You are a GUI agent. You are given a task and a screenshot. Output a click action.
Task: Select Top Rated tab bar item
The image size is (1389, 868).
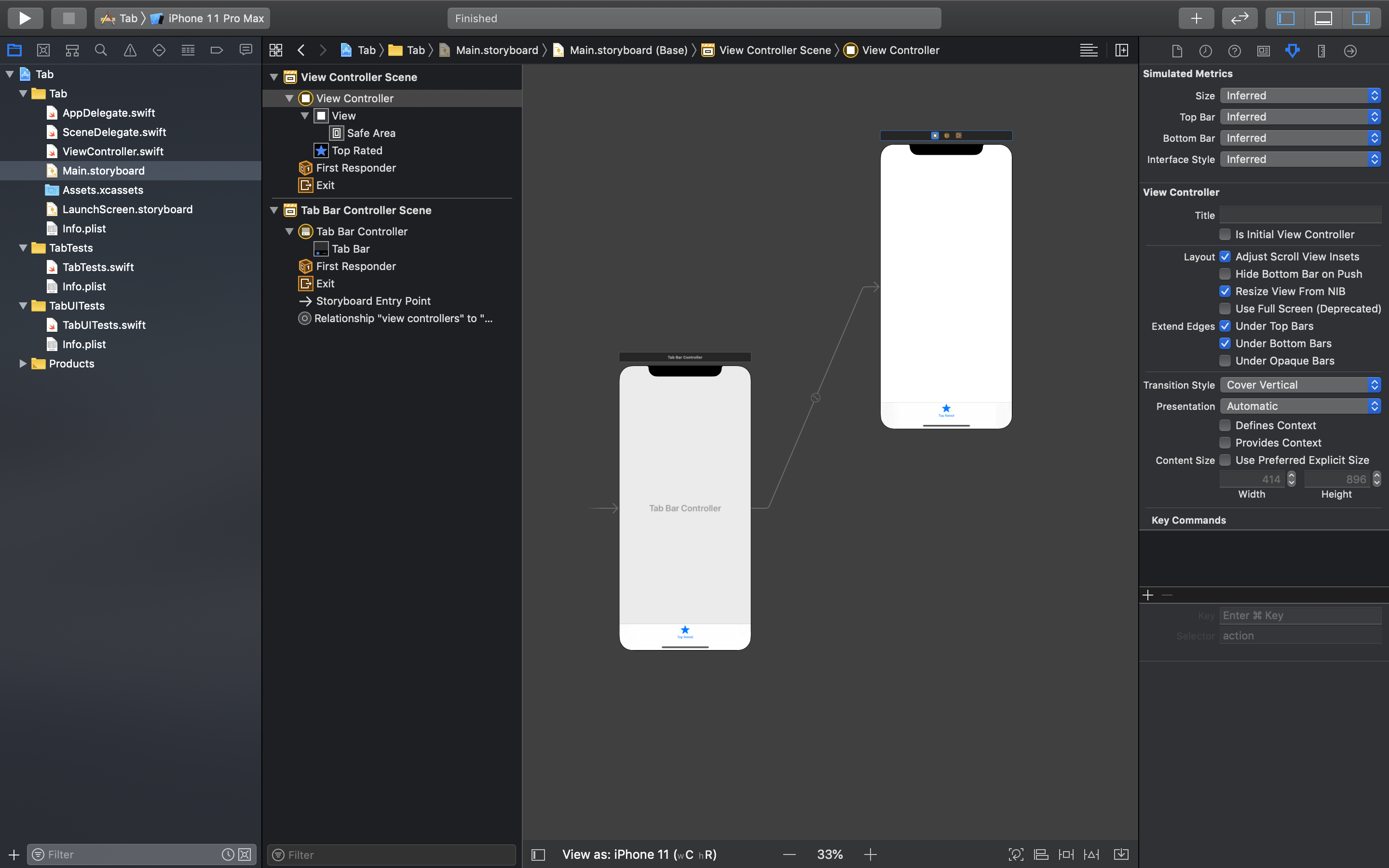coord(356,150)
